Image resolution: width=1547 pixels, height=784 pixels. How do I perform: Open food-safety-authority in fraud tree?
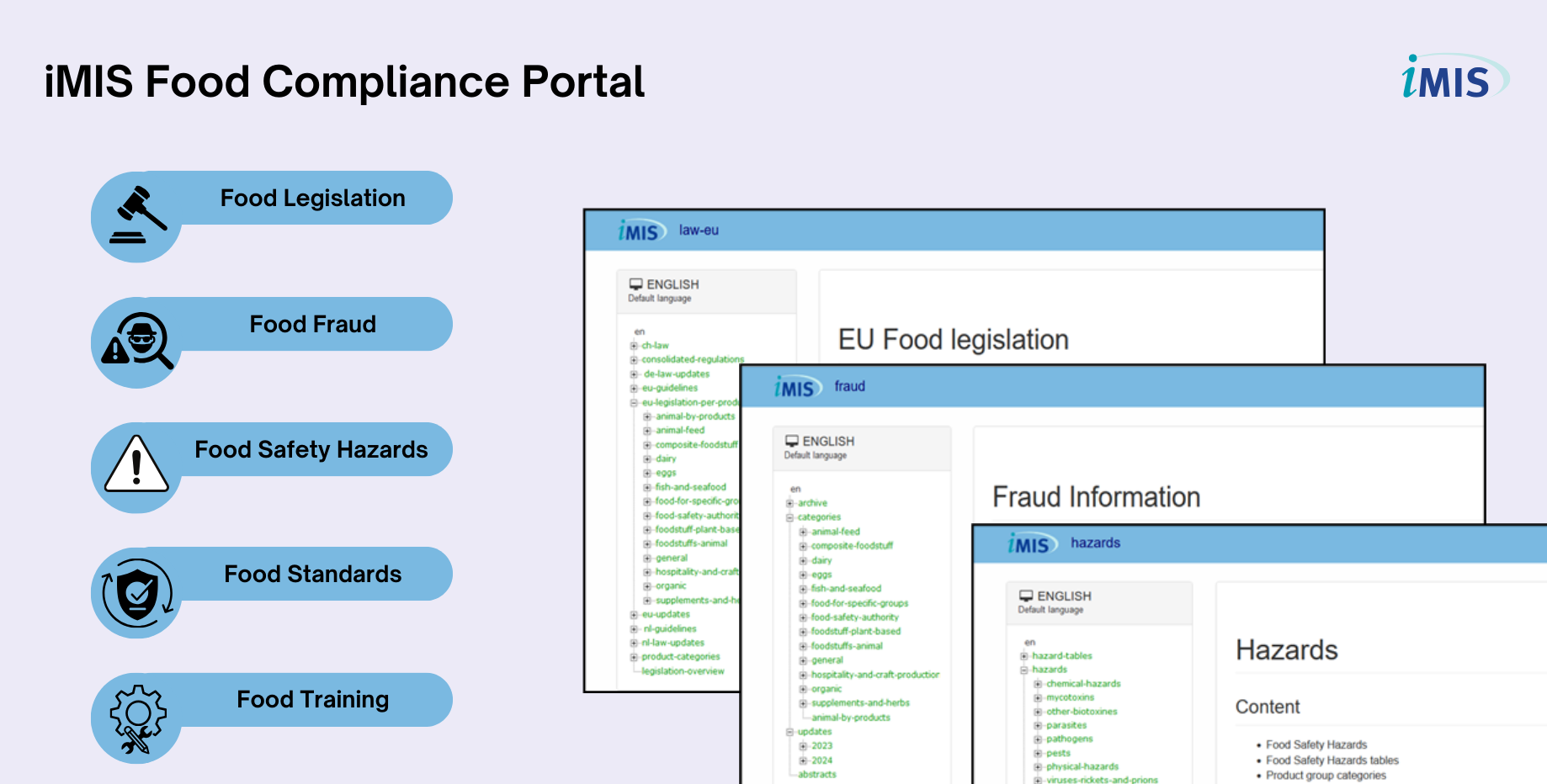click(x=854, y=617)
